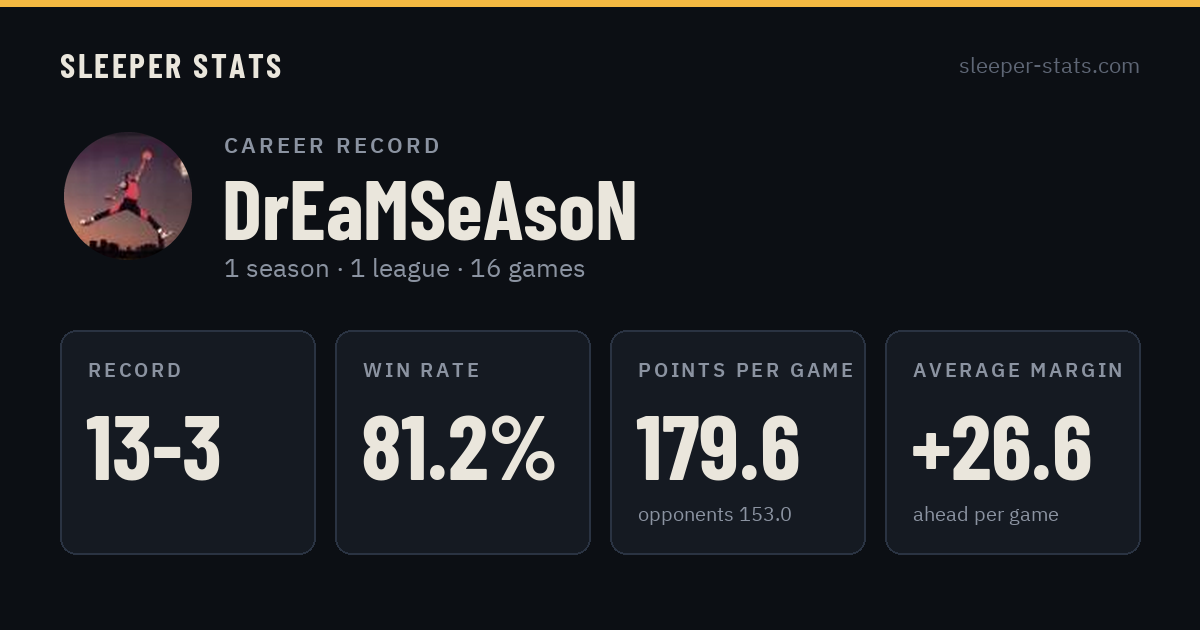Select the WIN RATE stat card

(463, 442)
